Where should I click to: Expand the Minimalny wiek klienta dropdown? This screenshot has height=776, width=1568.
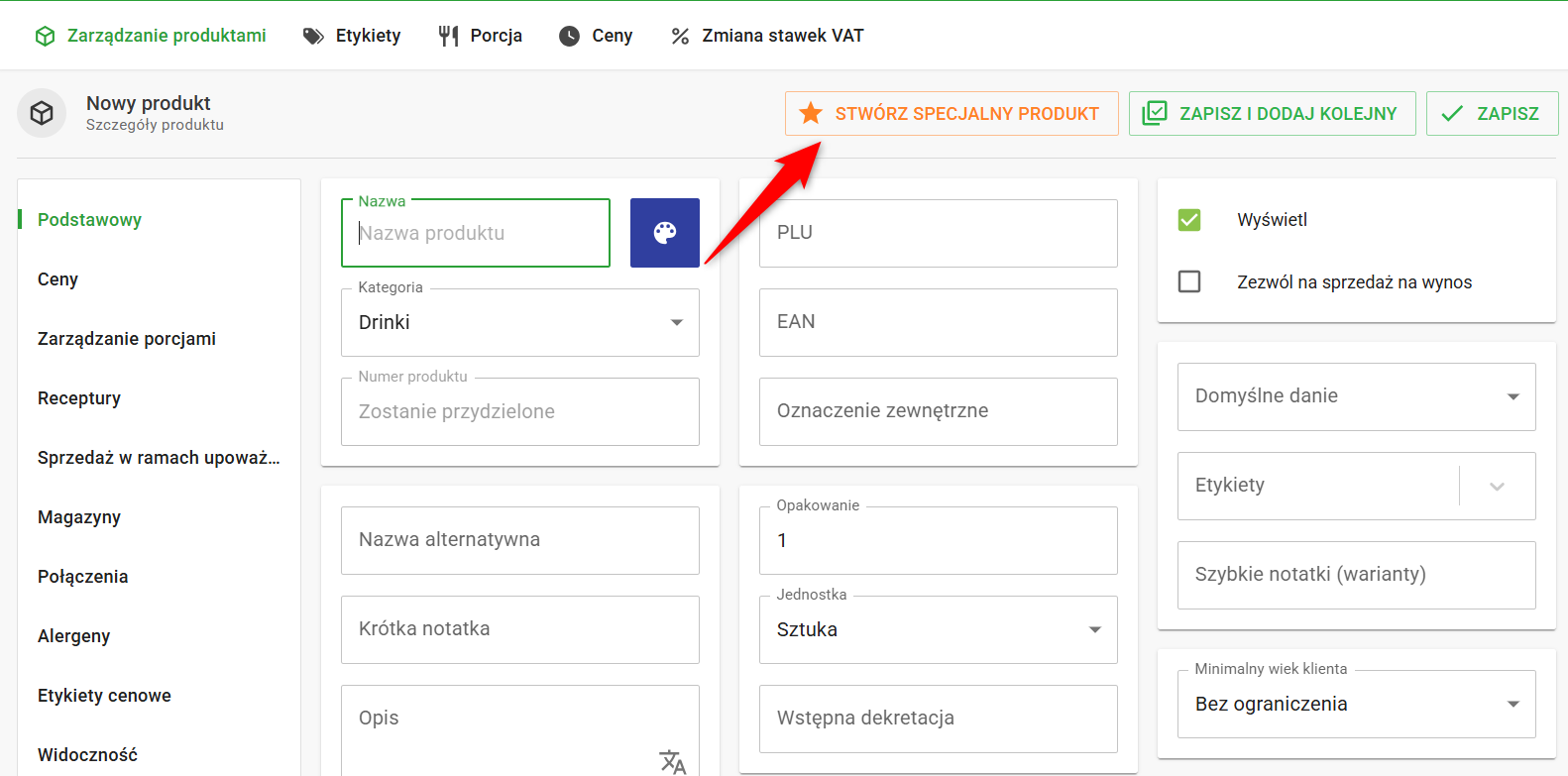(1356, 704)
